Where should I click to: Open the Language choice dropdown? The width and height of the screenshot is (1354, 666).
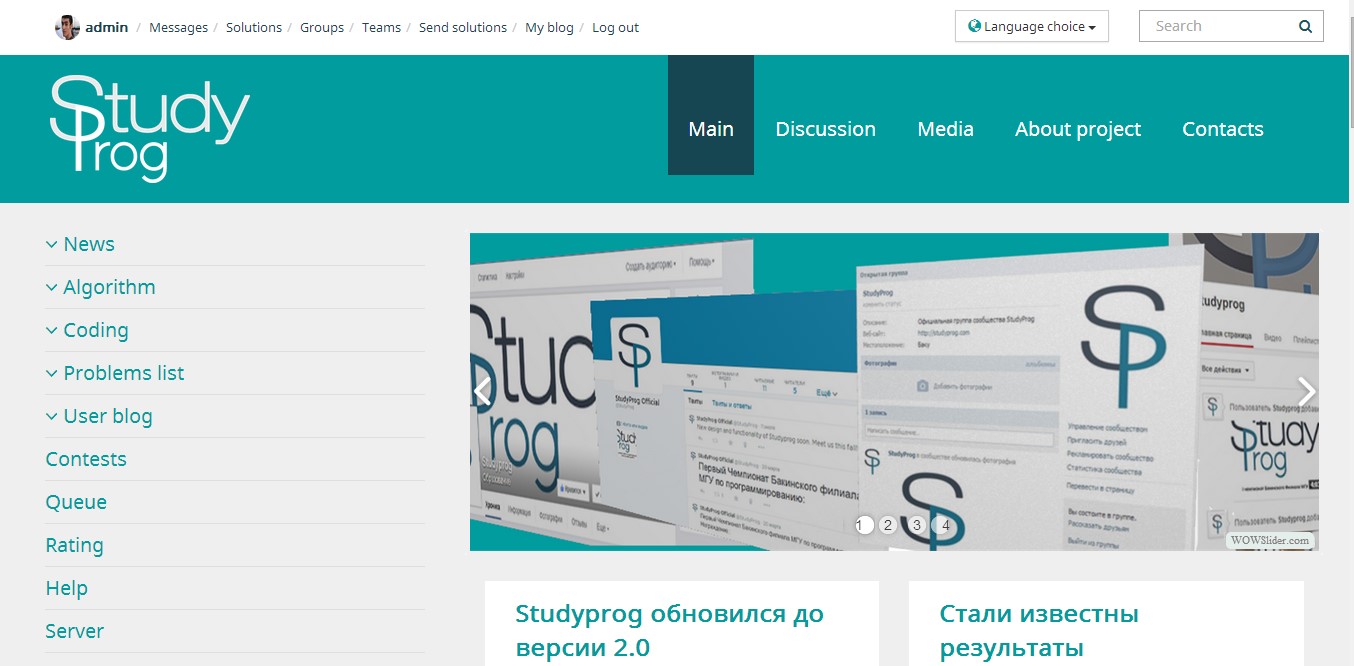click(1032, 27)
